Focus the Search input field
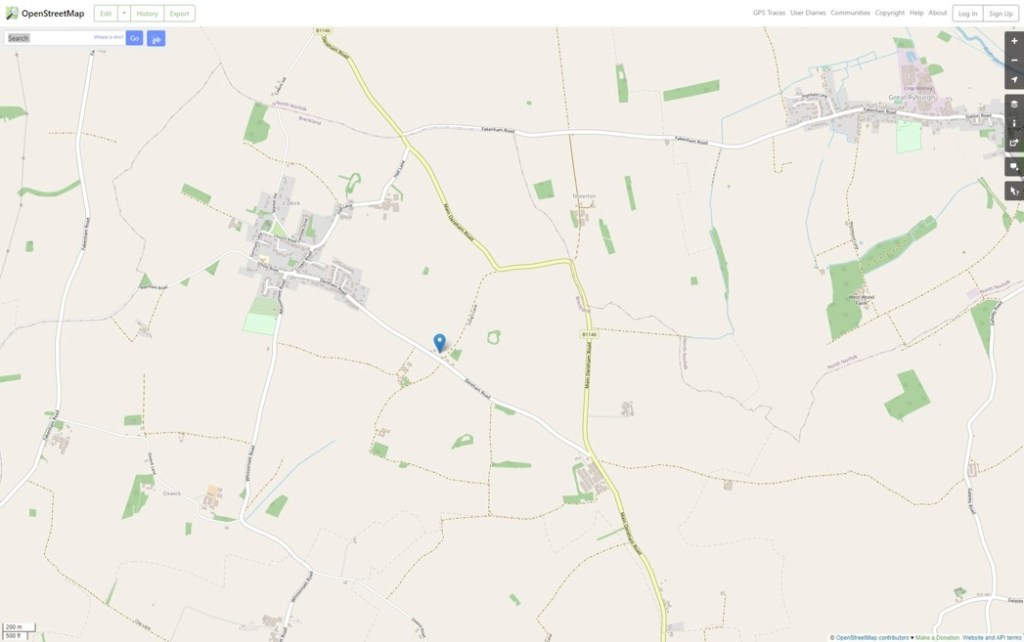Viewport: 1024px width, 642px height. tap(65, 39)
